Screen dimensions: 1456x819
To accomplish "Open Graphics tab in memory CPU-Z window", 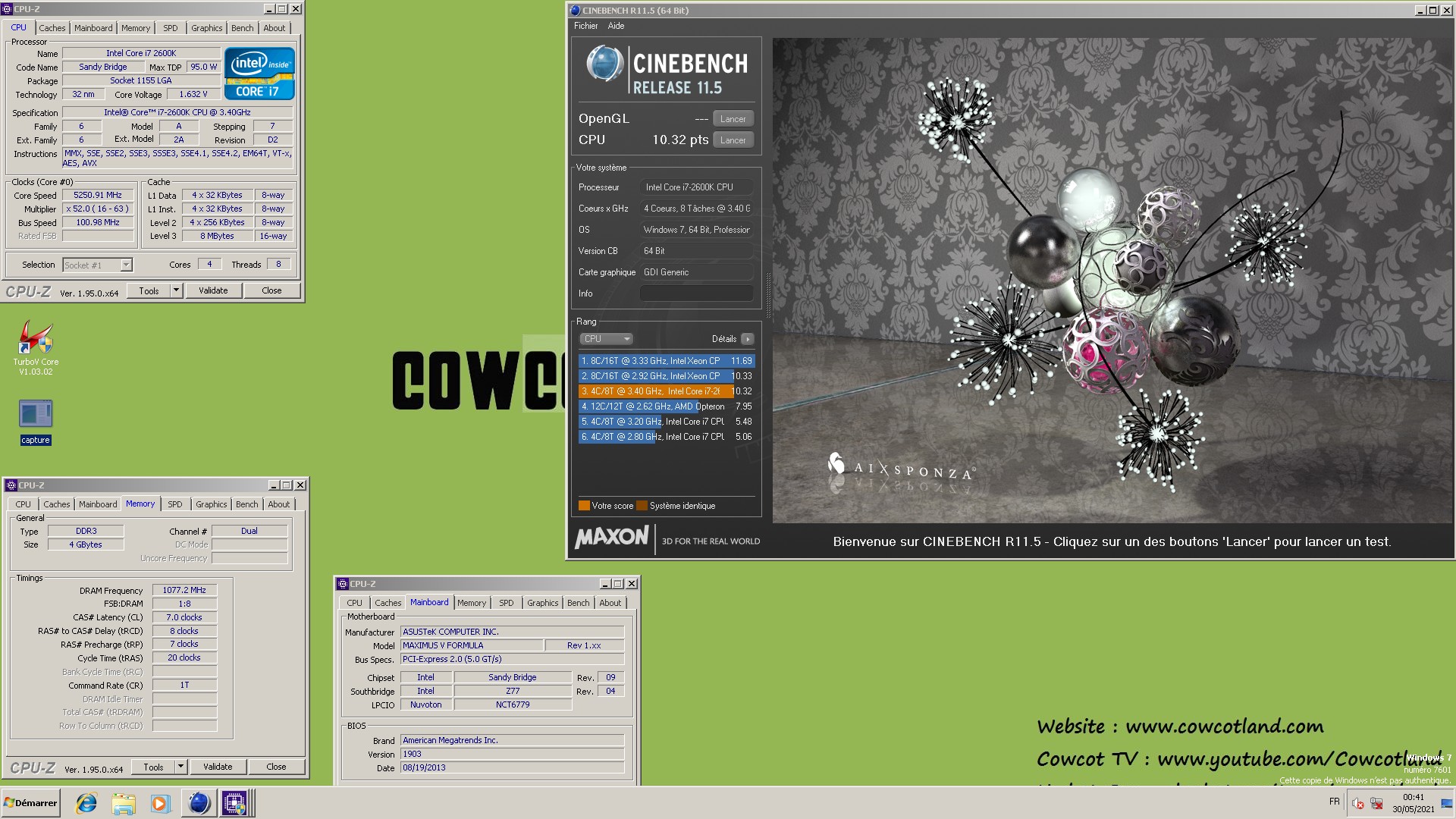I will point(212,504).
